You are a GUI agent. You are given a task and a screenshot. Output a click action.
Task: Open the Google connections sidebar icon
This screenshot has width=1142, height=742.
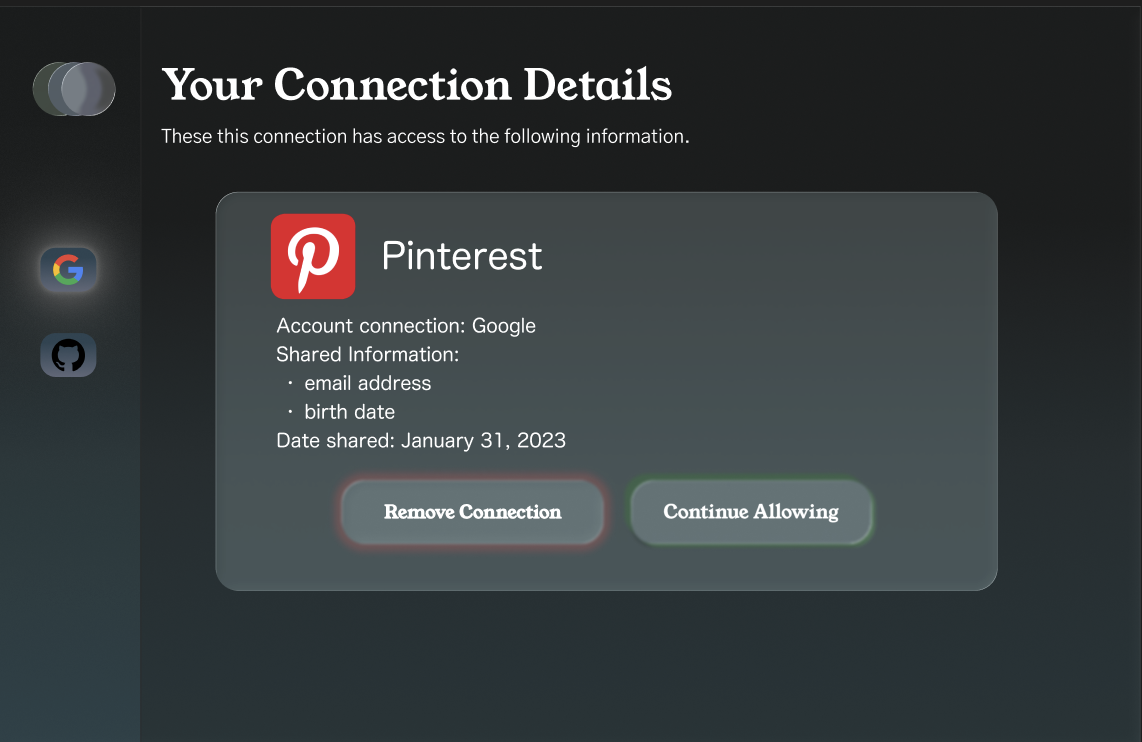coord(68,269)
